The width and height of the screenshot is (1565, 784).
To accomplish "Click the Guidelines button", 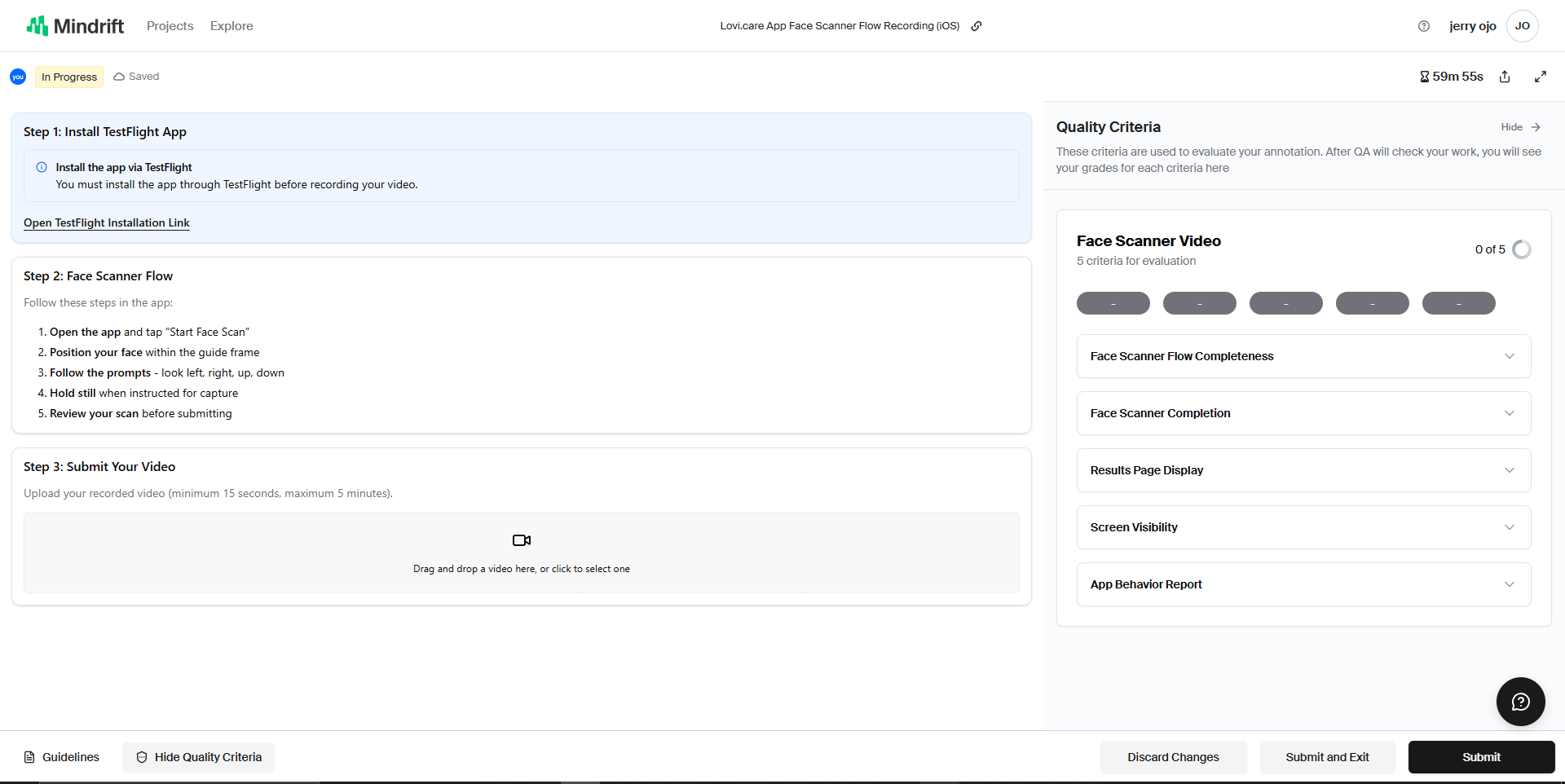I will click(62, 757).
